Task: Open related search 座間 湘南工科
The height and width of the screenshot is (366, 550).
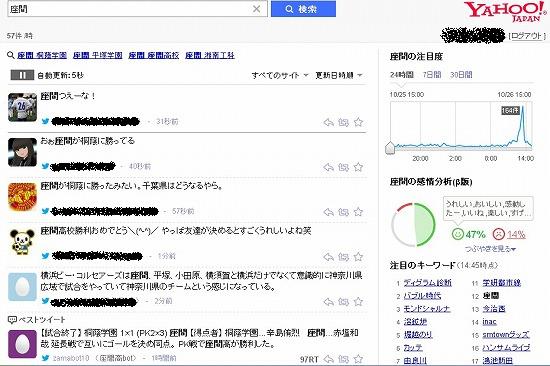Action: click(x=210, y=55)
